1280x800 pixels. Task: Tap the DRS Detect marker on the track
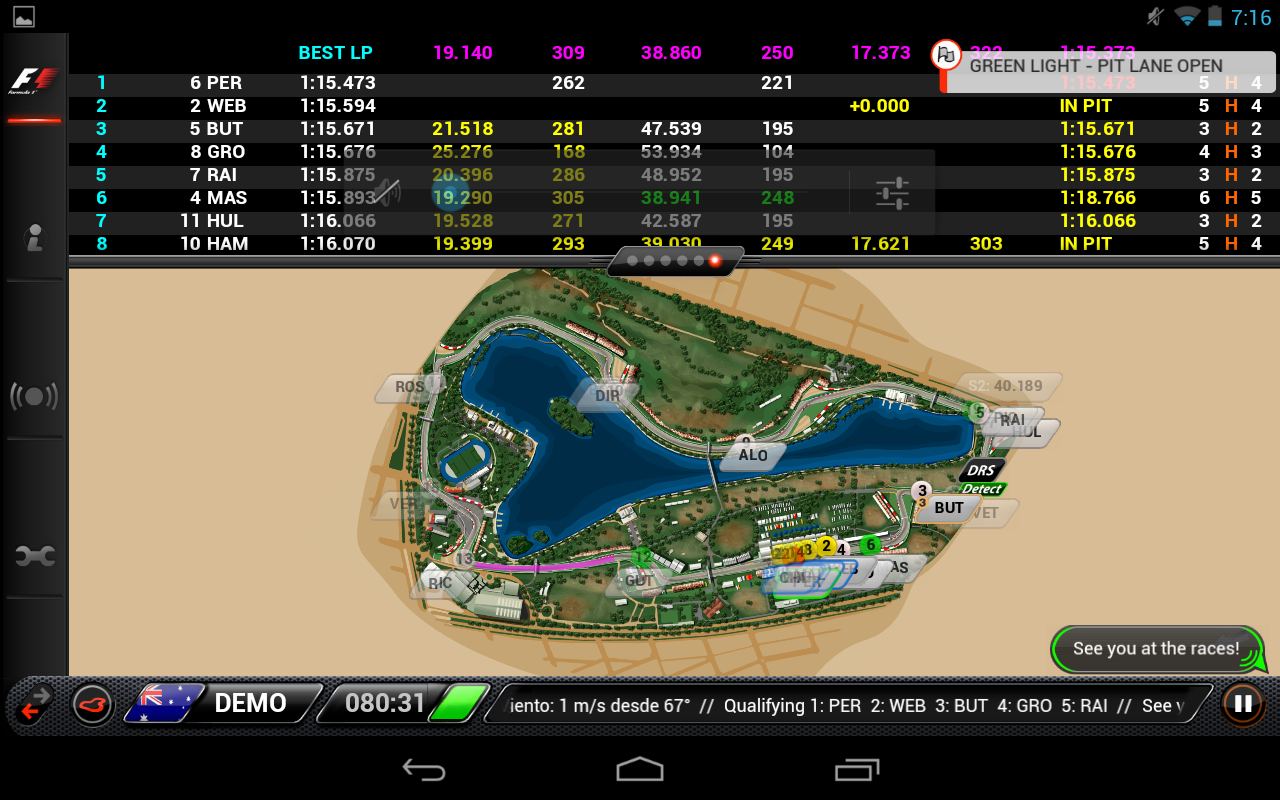pyautogui.click(x=982, y=477)
